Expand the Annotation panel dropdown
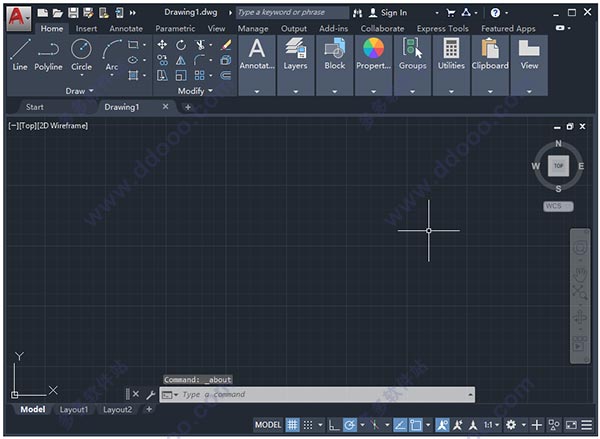 [257, 92]
